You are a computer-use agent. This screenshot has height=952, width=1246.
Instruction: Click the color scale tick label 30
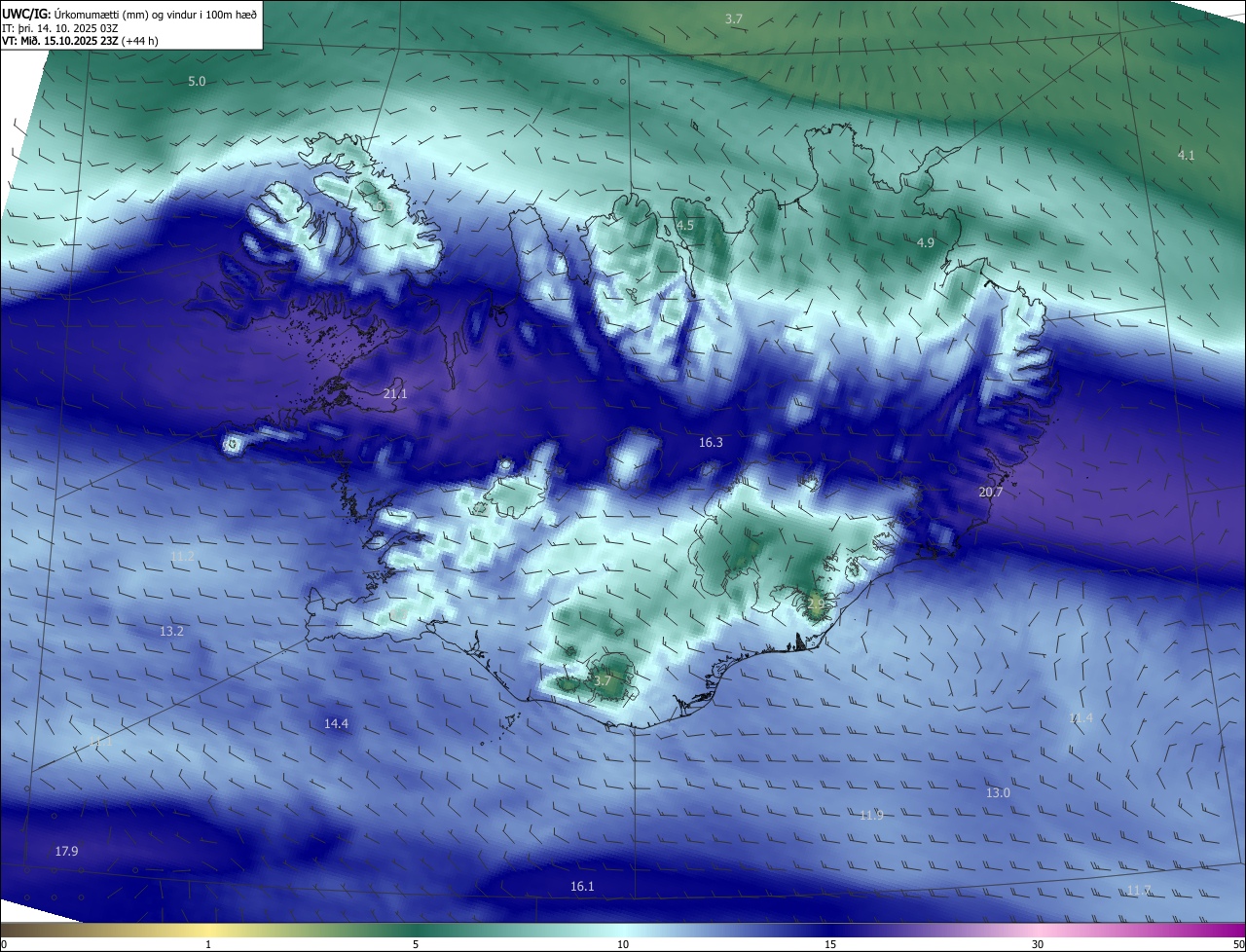pyautogui.click(x=1038, y=944)
